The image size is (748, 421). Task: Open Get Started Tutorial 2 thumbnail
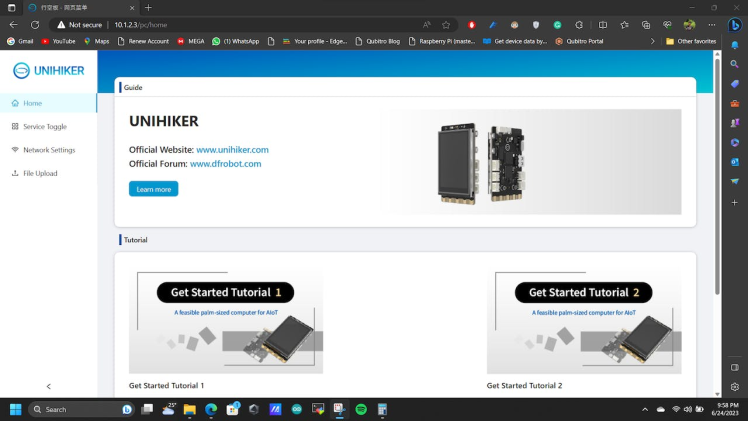point(584,320)
